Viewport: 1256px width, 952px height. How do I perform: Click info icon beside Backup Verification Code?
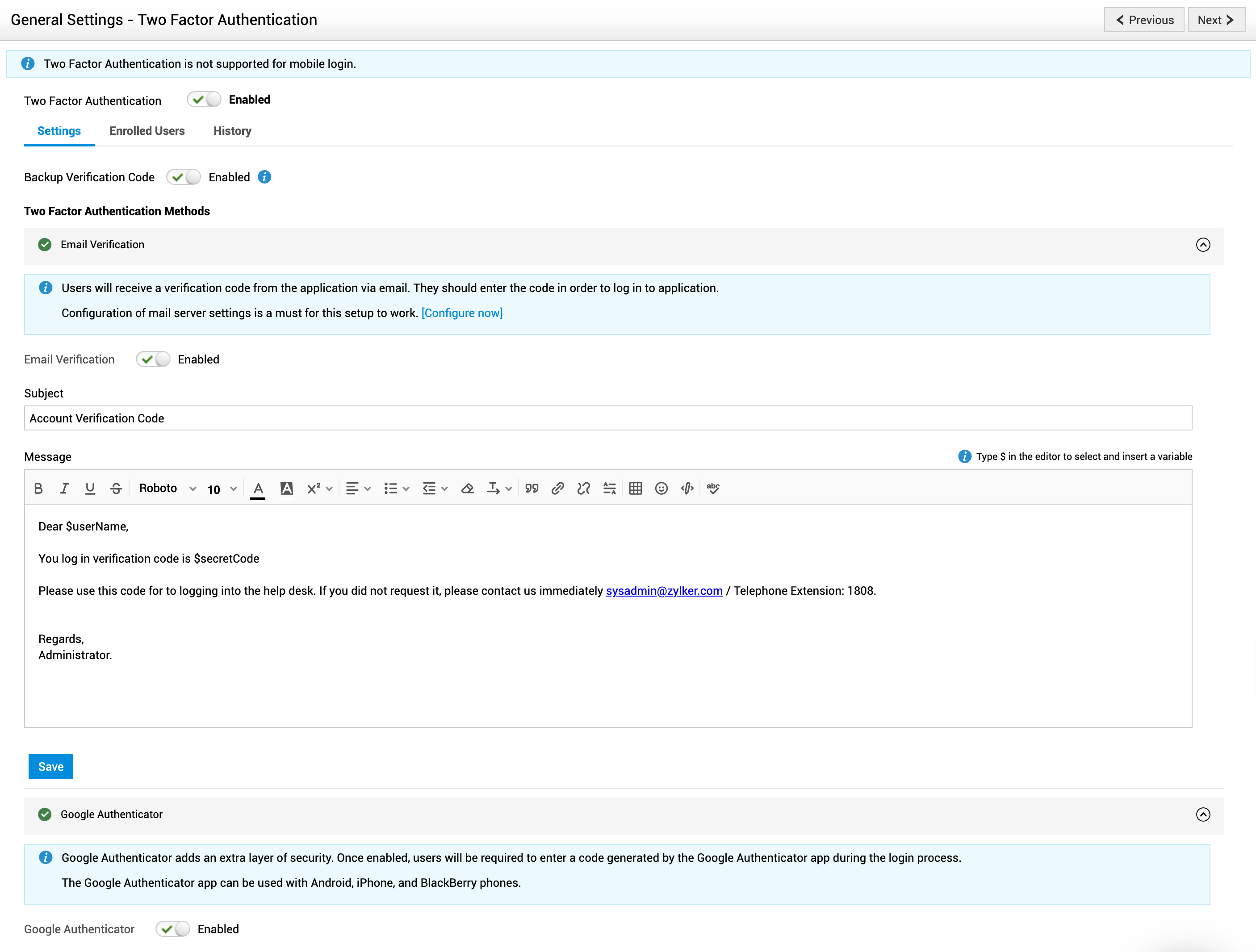point(264,177)
